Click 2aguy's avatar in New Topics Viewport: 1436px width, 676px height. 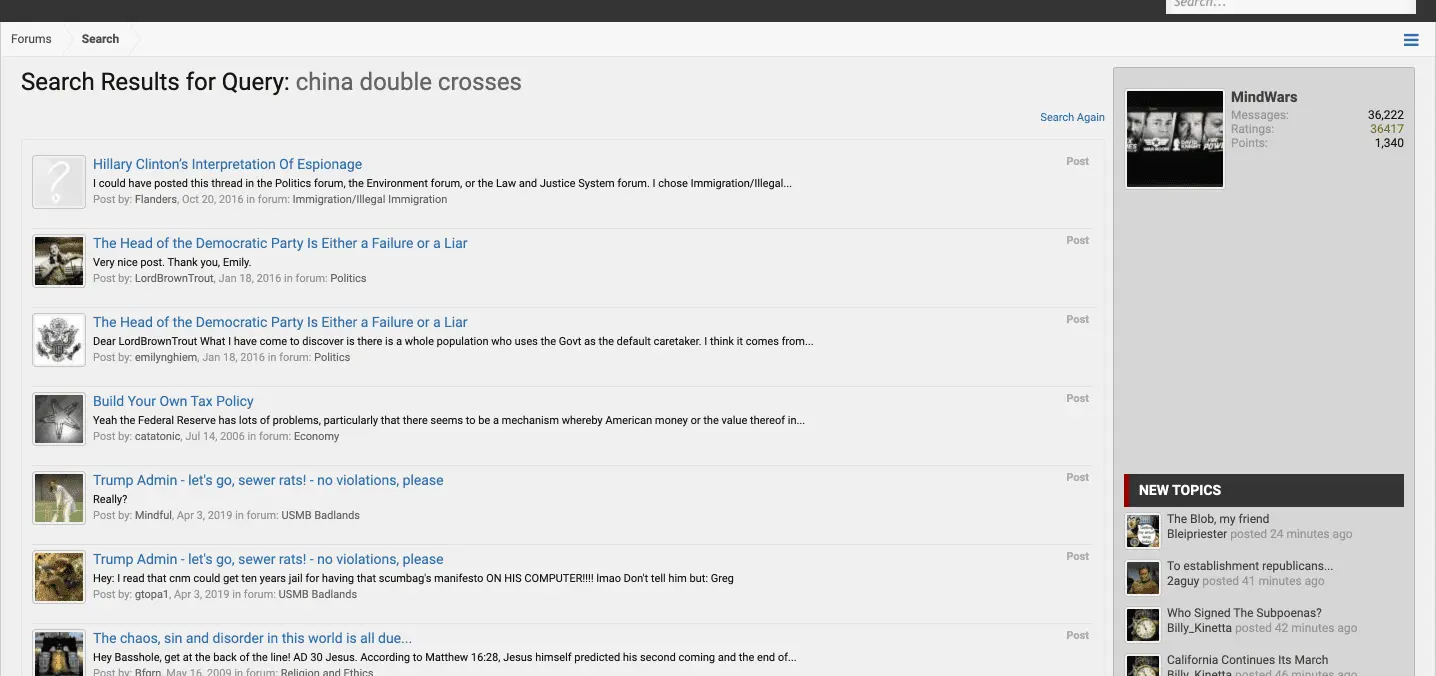click(x=1143, y=578)
